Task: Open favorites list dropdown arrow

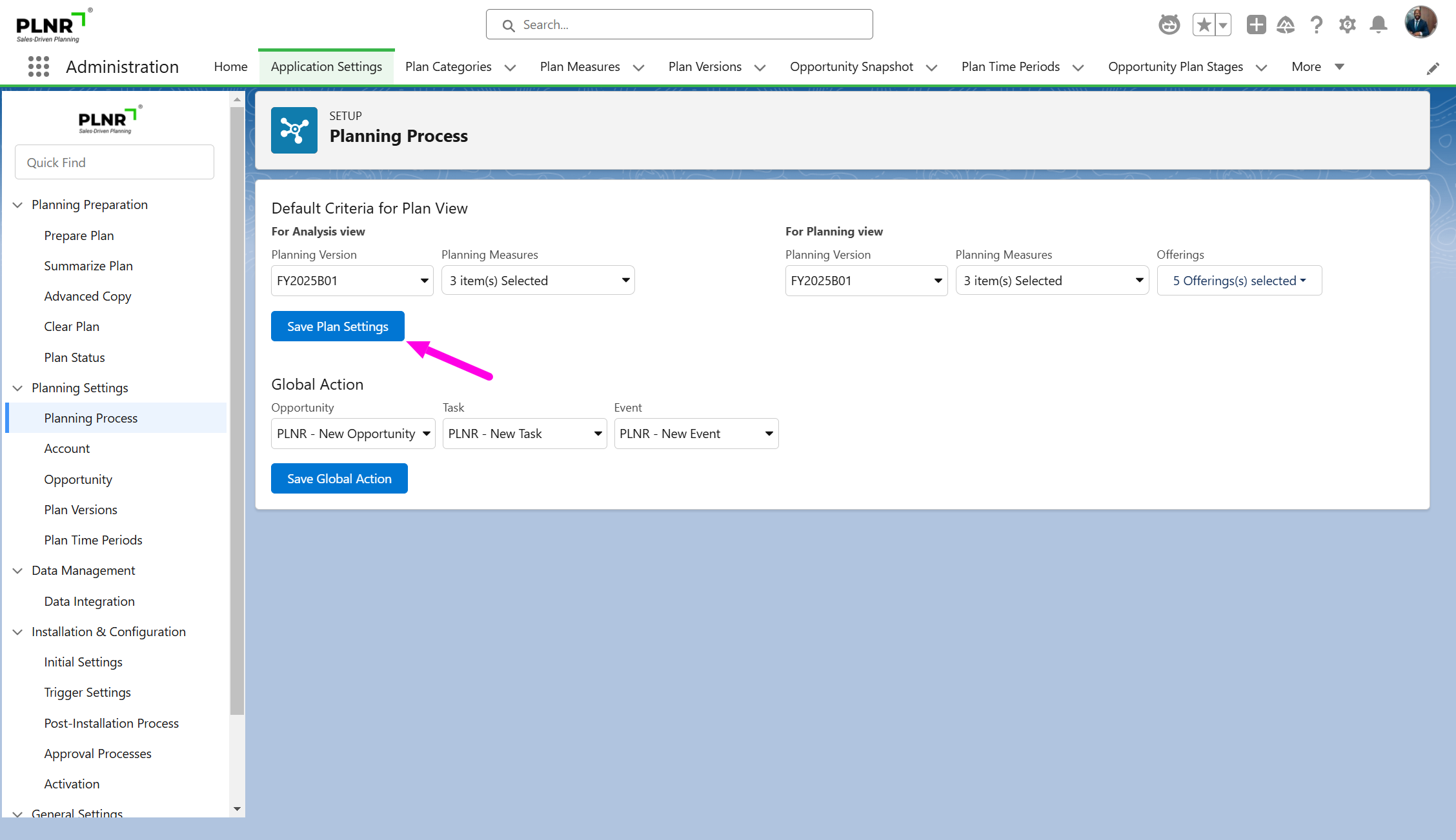Action: click(1222, 25)
